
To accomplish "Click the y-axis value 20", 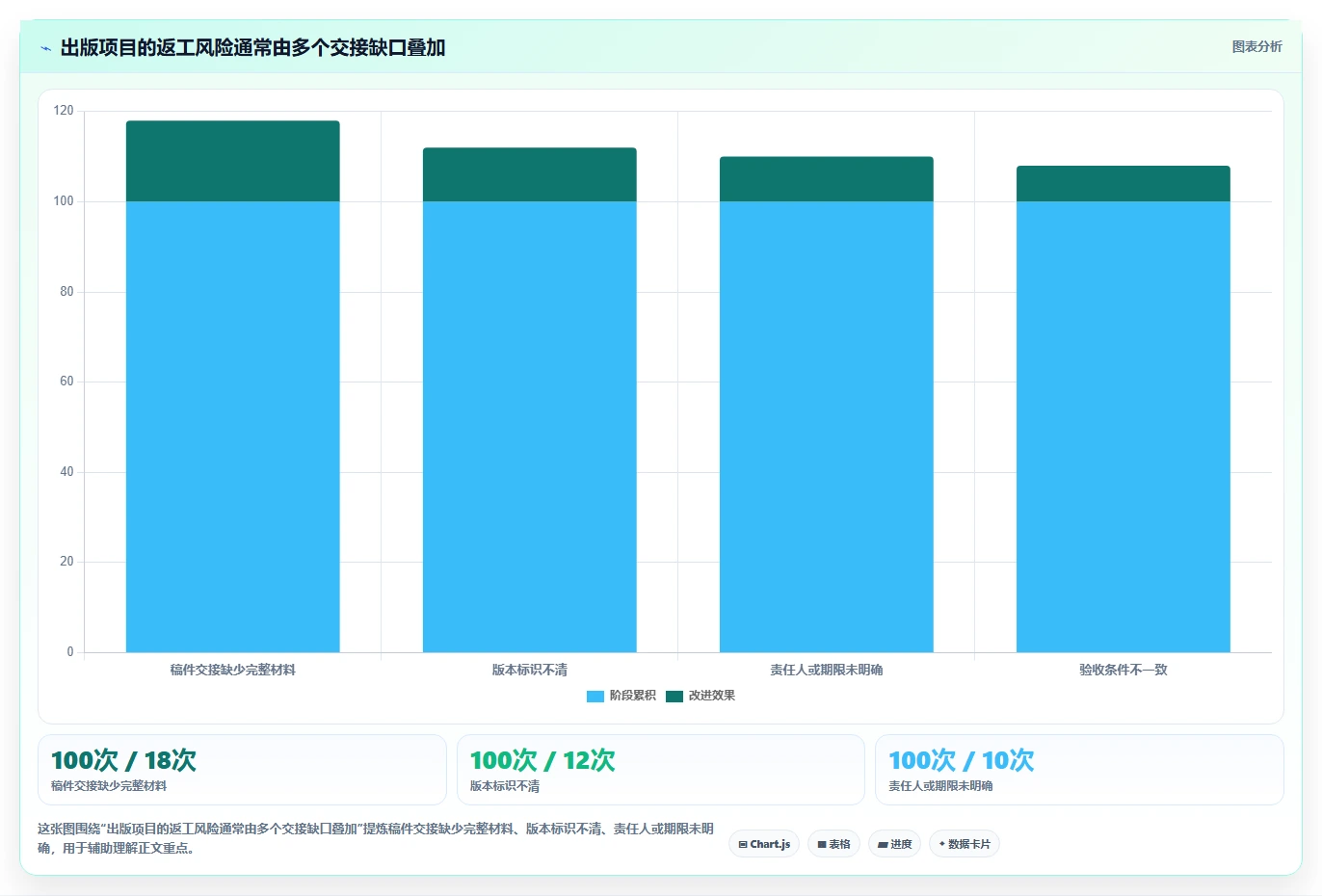I will (66, 562).
